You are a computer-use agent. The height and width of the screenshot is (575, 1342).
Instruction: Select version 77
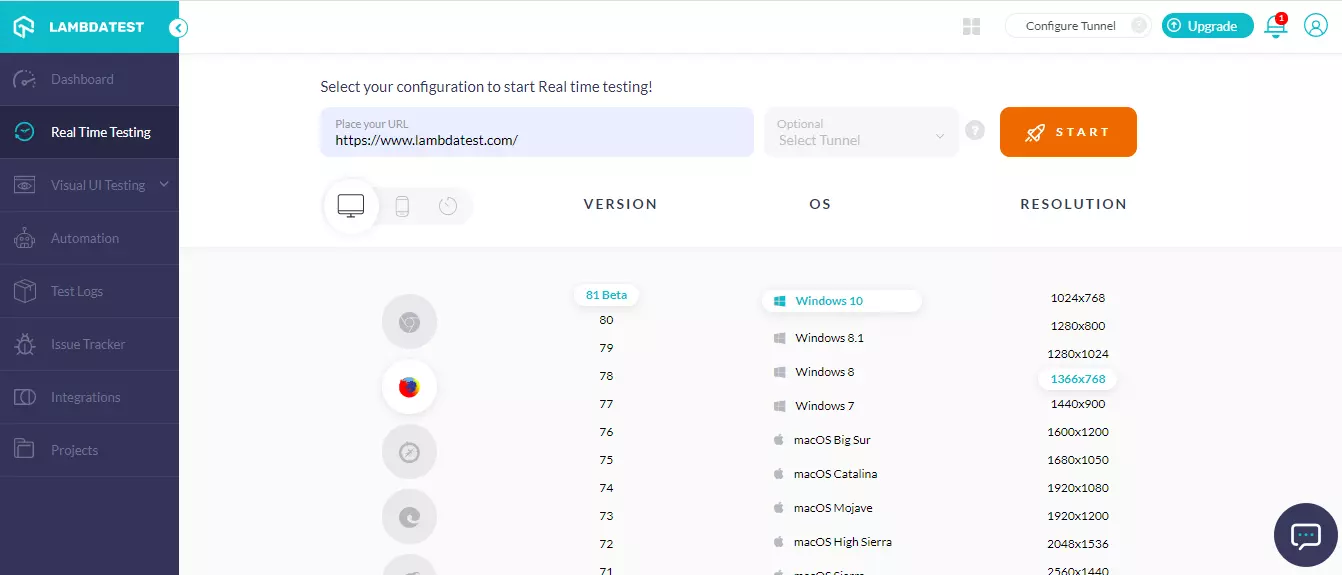606,404
